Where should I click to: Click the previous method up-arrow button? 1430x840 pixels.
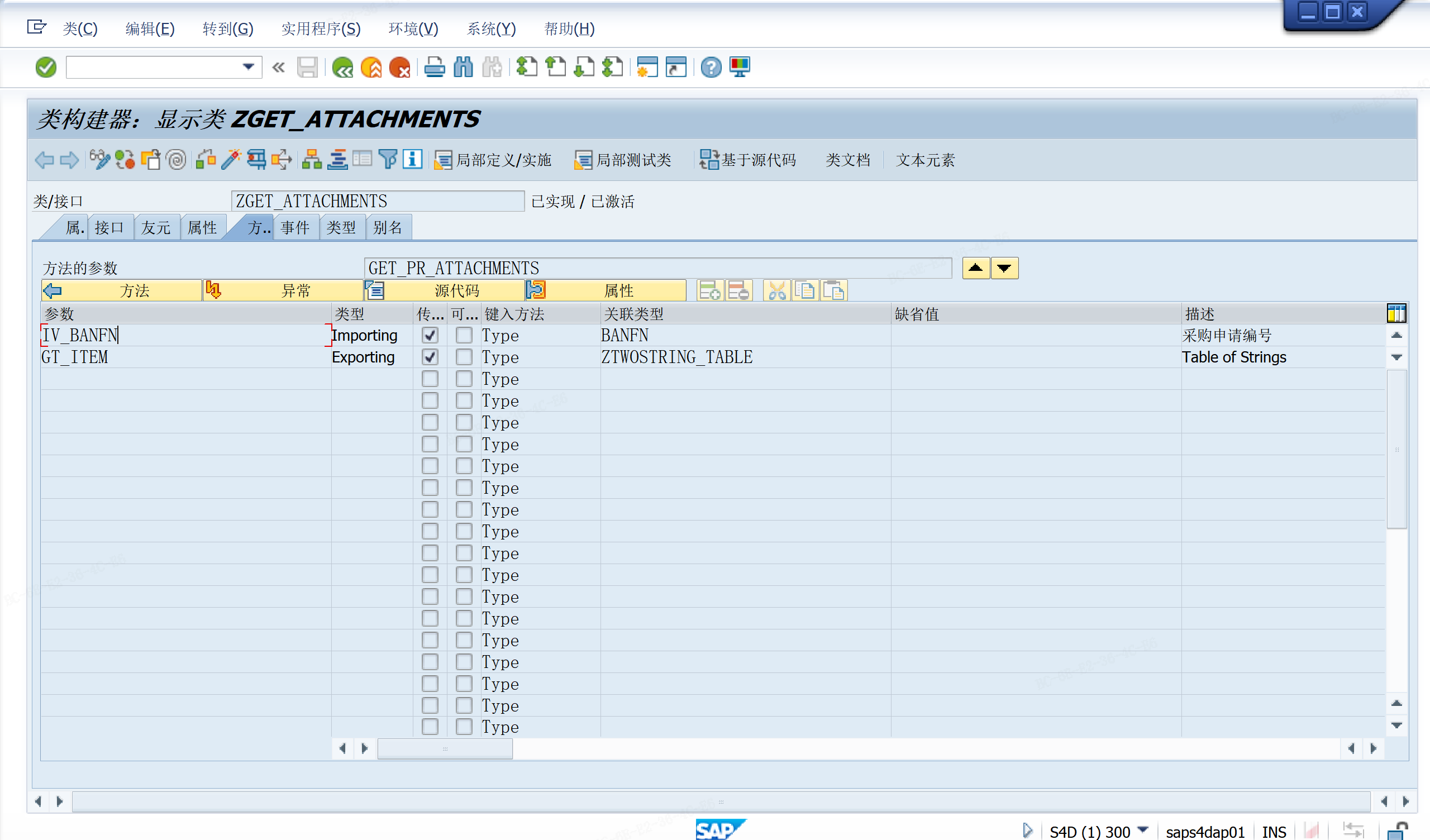(976, 268)
